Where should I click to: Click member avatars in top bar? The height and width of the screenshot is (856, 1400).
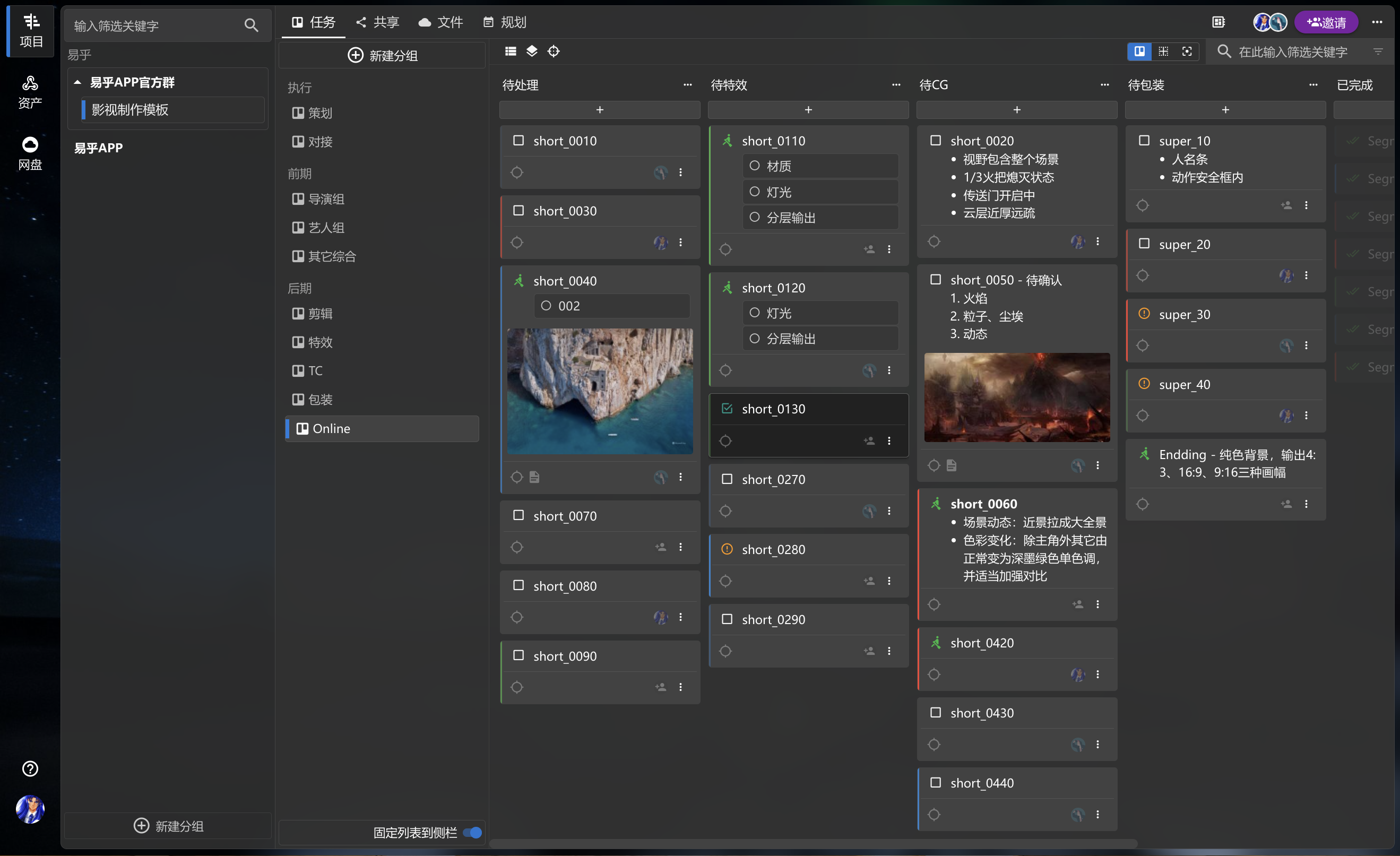pos(1270,22)
